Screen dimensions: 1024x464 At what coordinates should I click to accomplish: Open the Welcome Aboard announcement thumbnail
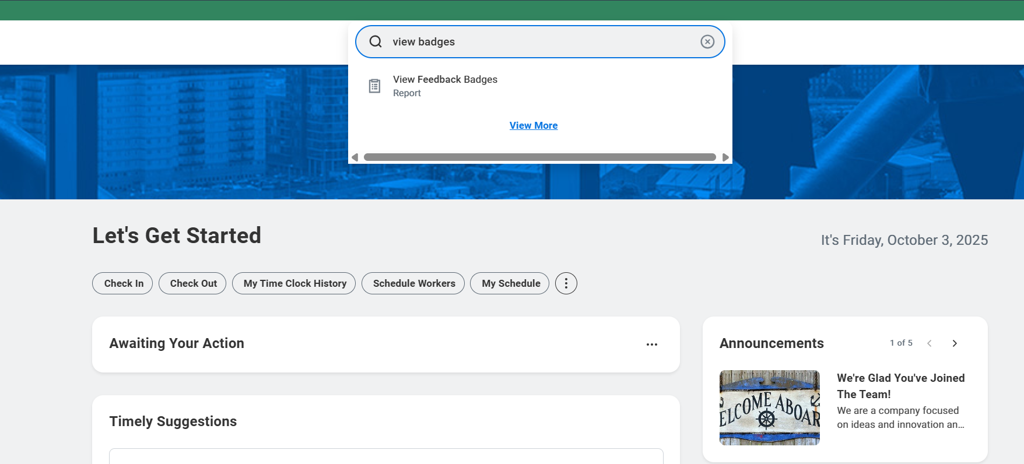tap(769, 408)
